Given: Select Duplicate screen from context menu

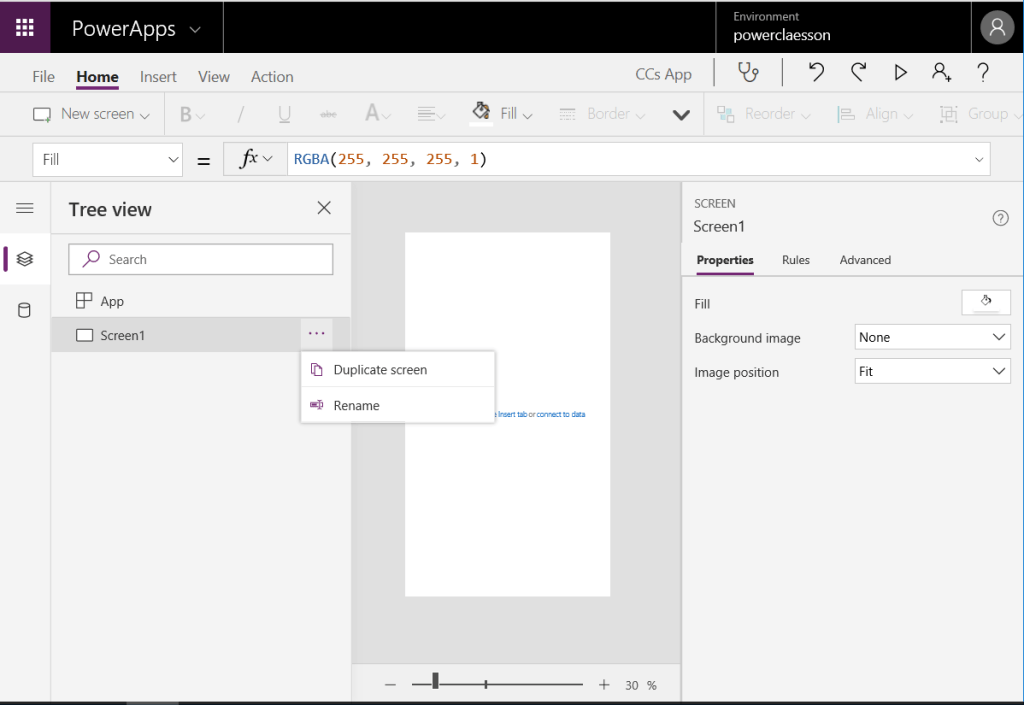Looking at the screenshot, I should (x=380, y=370).
